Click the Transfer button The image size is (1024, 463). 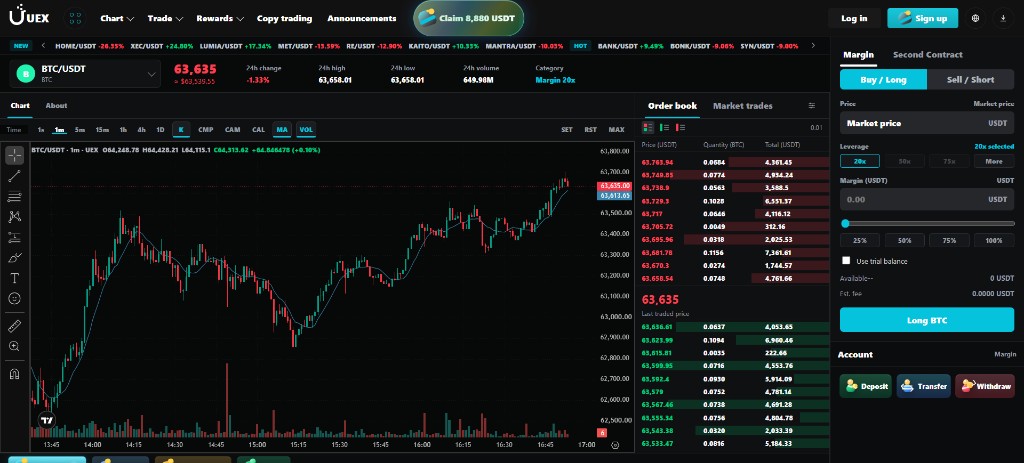point(923,386)
